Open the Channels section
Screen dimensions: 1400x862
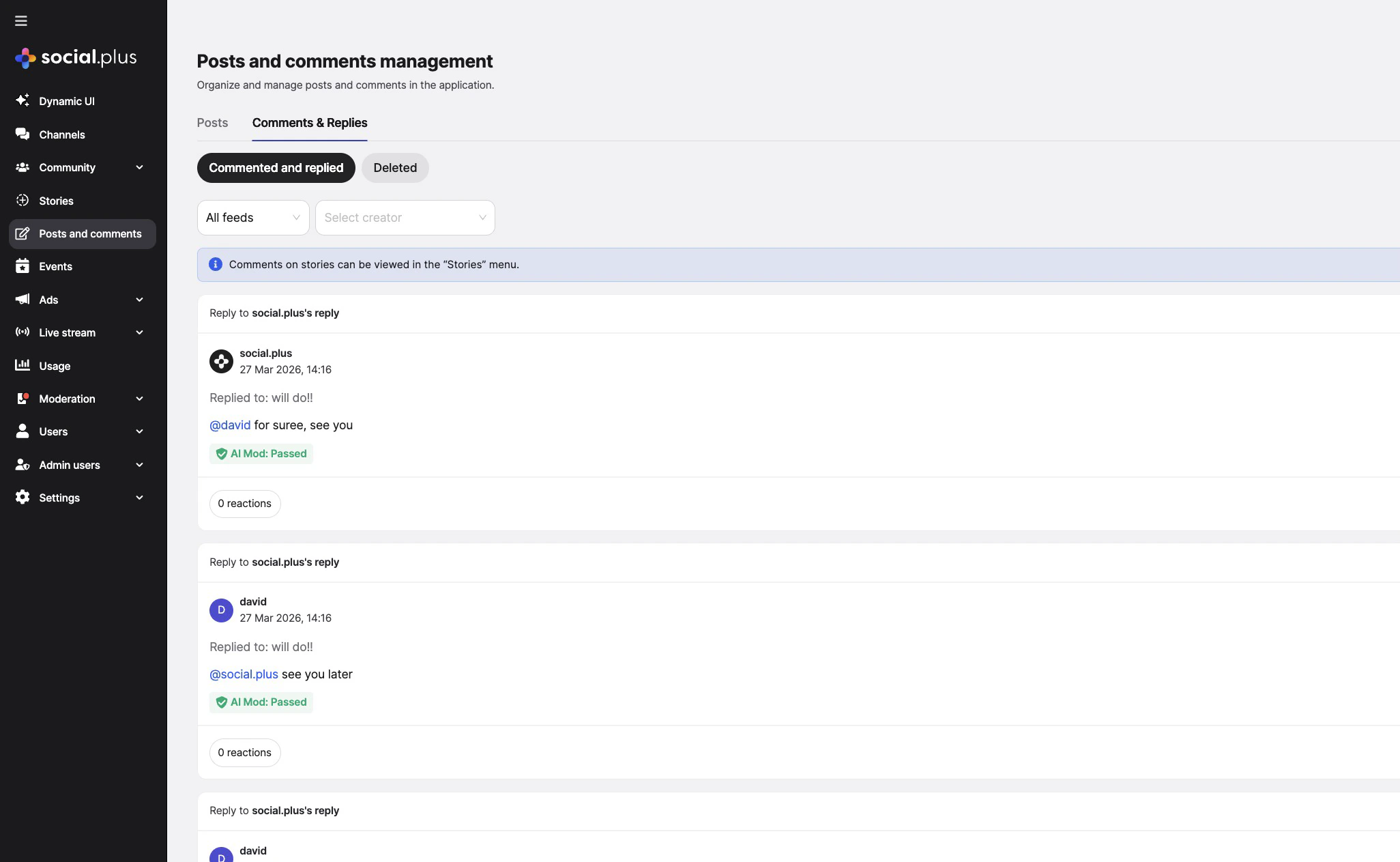(61, 134)
